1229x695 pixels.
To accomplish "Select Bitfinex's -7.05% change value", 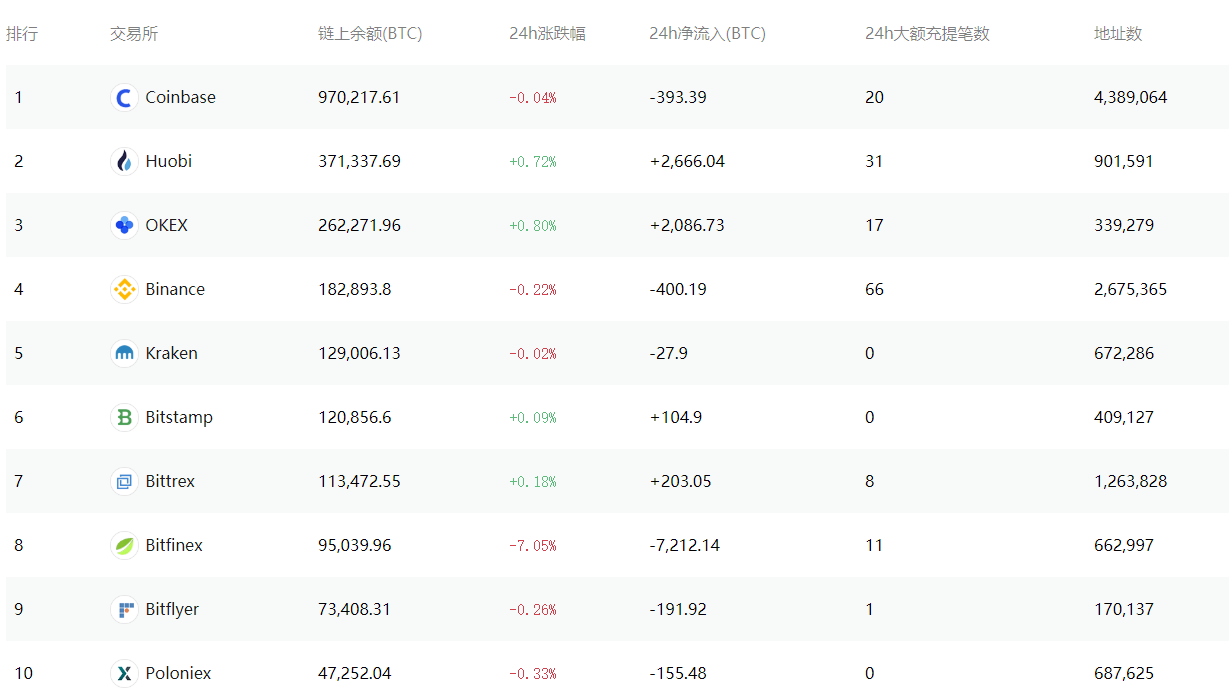I will click(532, 546).
